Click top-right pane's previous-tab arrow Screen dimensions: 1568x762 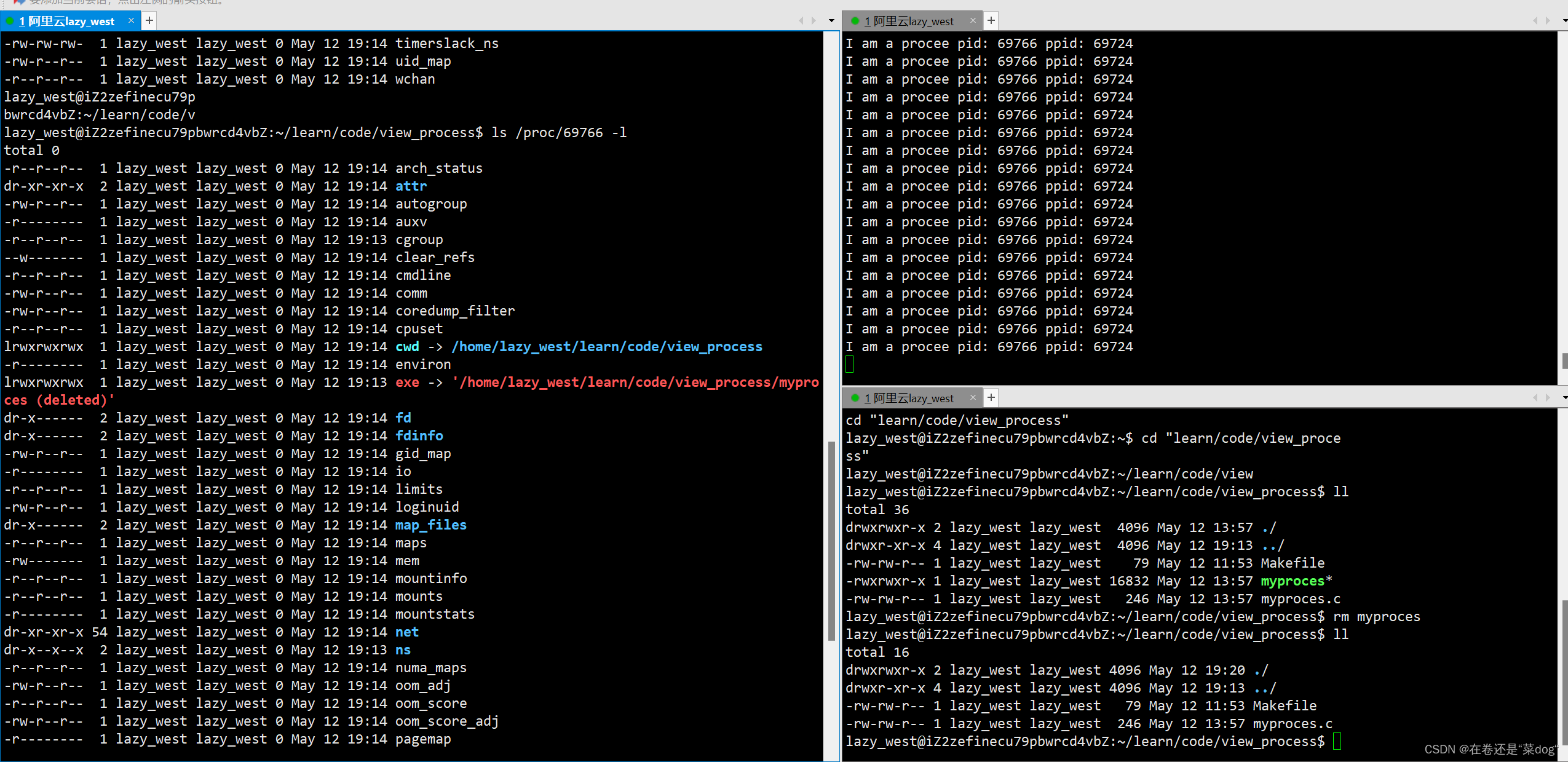coord(1535,21)
